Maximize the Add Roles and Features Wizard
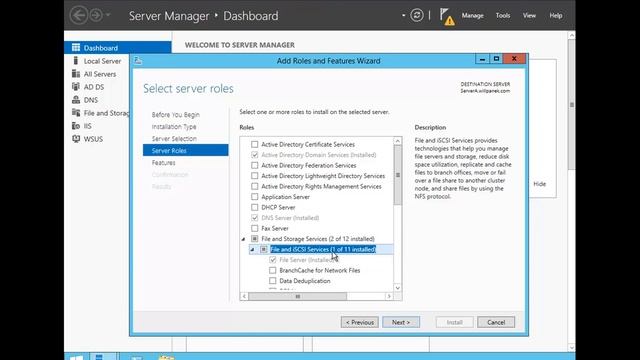The height and width of the screenshot is (360, 640). tap(496, 59)
